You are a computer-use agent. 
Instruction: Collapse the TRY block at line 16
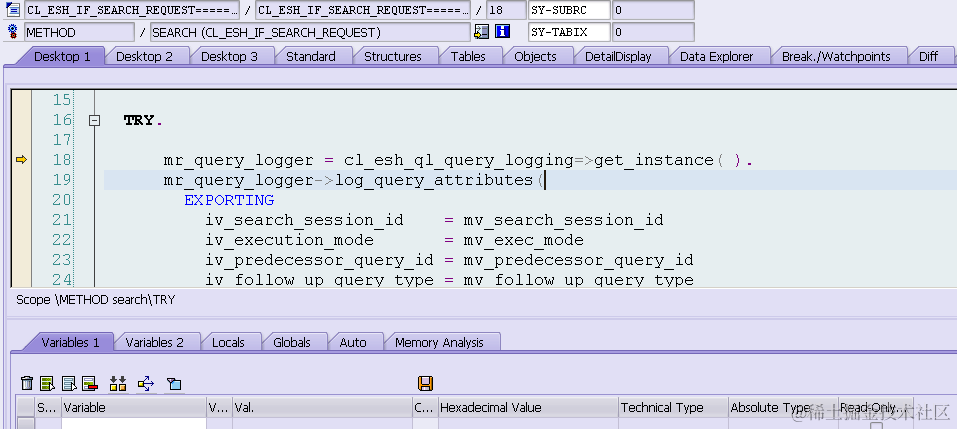94,121
